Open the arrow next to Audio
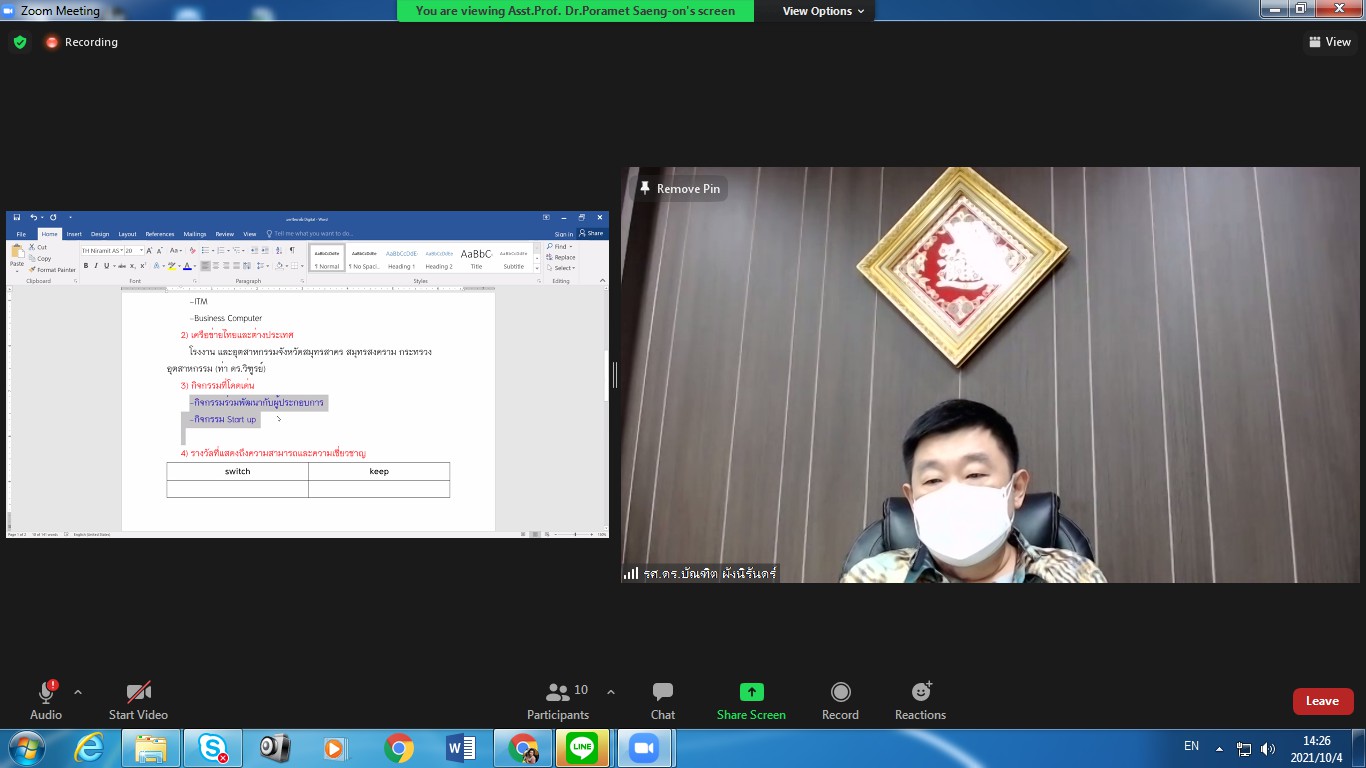The width and height of the screenshot is (1366, 768). pos(78,692)
